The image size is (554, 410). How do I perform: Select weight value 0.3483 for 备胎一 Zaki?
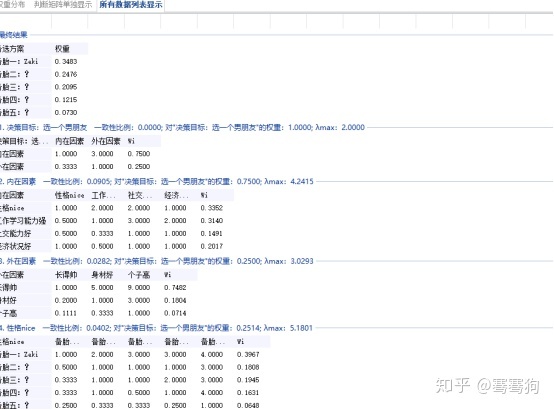click(66, 62)
